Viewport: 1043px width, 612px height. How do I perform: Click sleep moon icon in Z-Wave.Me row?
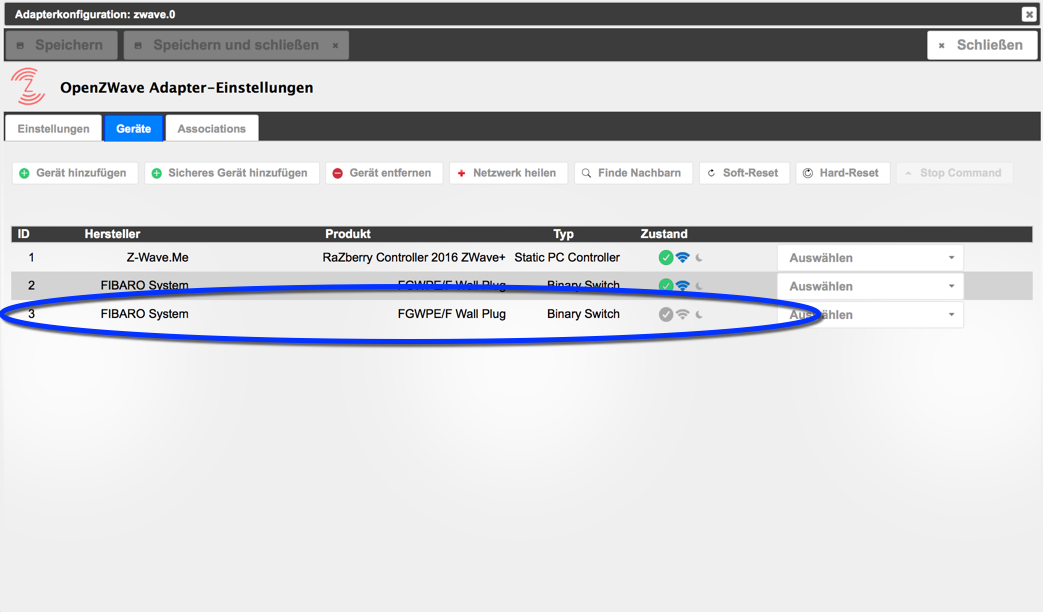tap(699, 257)
